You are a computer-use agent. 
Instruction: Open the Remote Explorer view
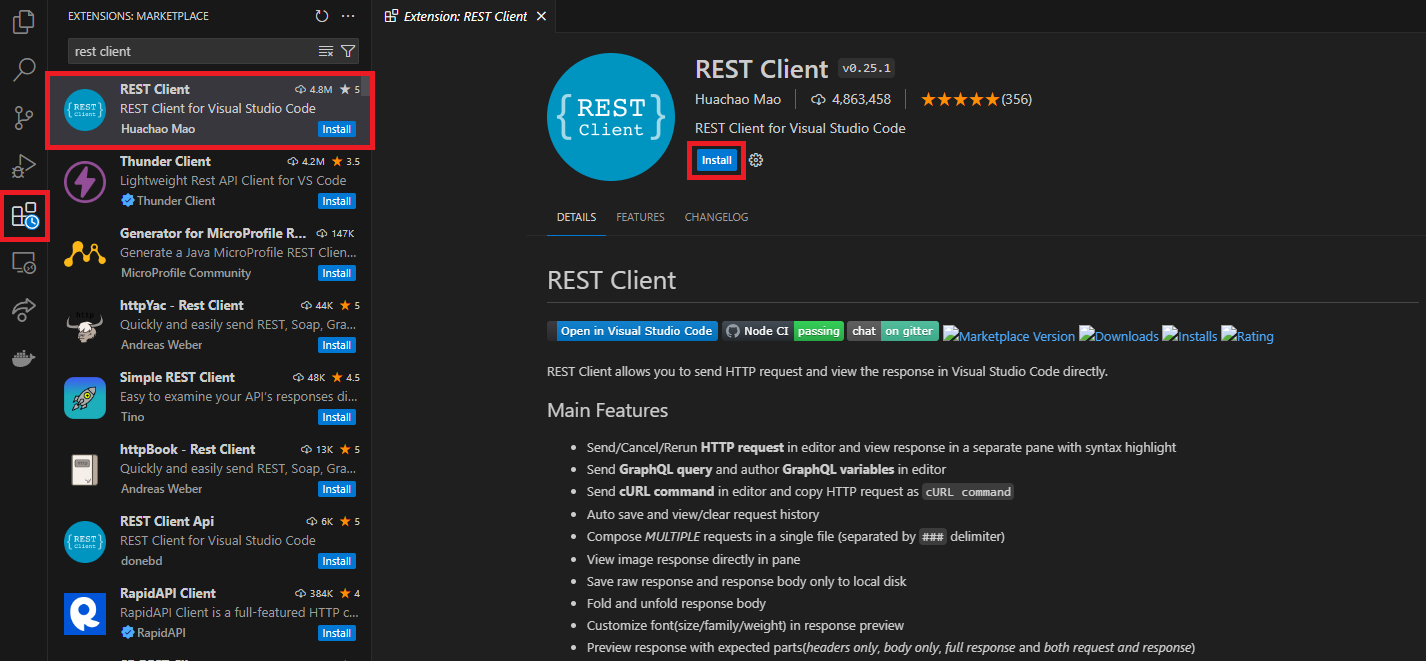click(24, 262)
